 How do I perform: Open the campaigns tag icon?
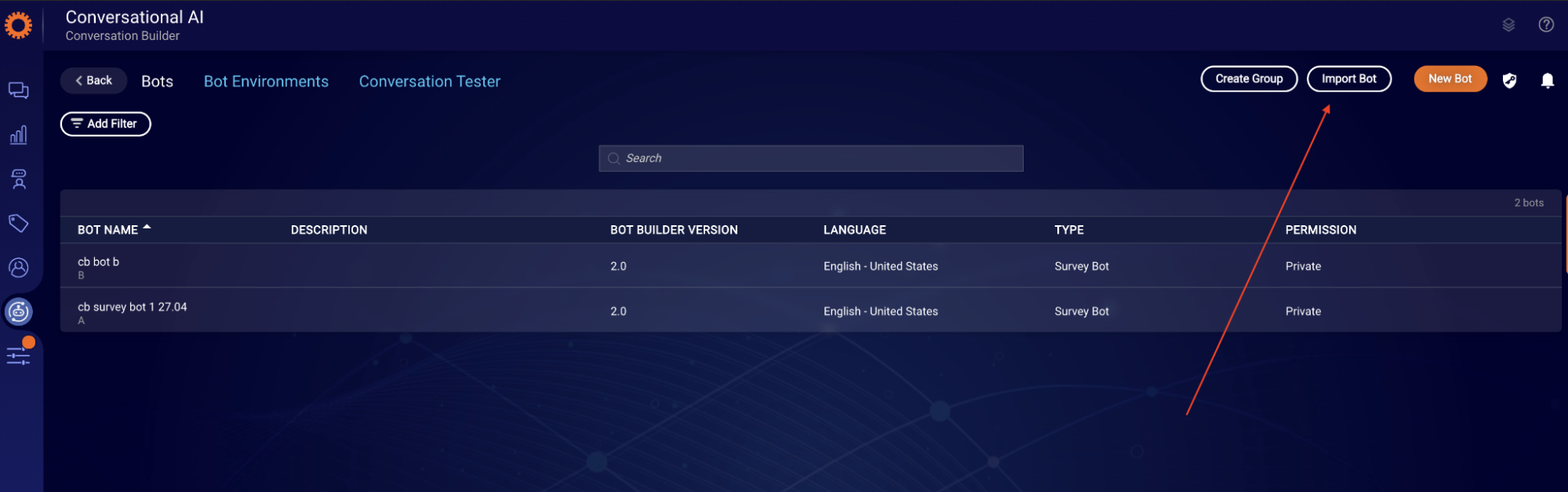point(19,224)
